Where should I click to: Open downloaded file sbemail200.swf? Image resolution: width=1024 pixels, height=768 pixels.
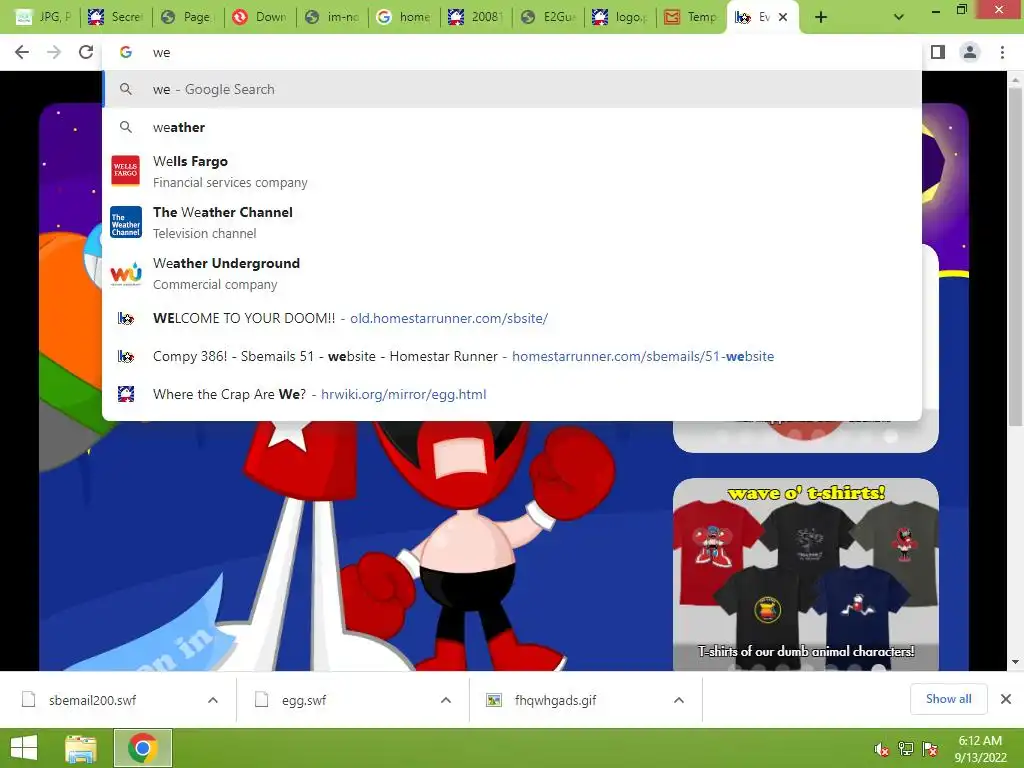93,700
